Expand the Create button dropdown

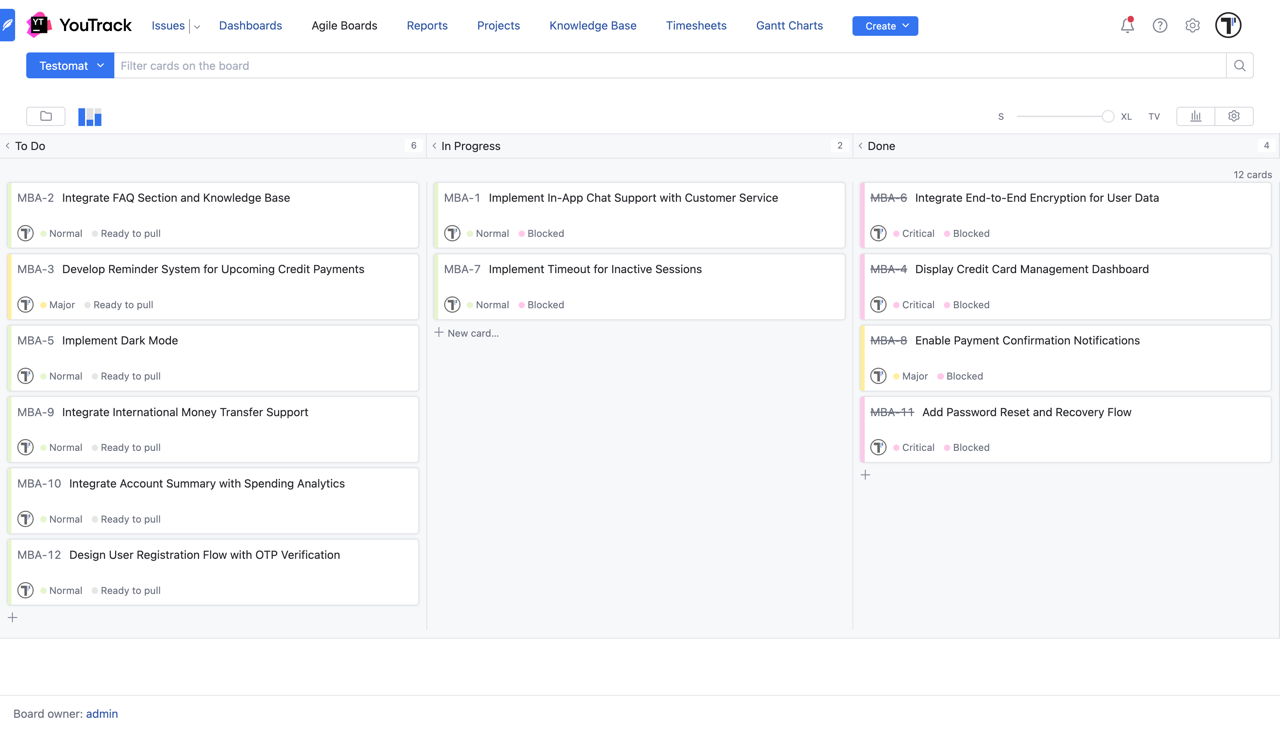(x=905, y=26)
